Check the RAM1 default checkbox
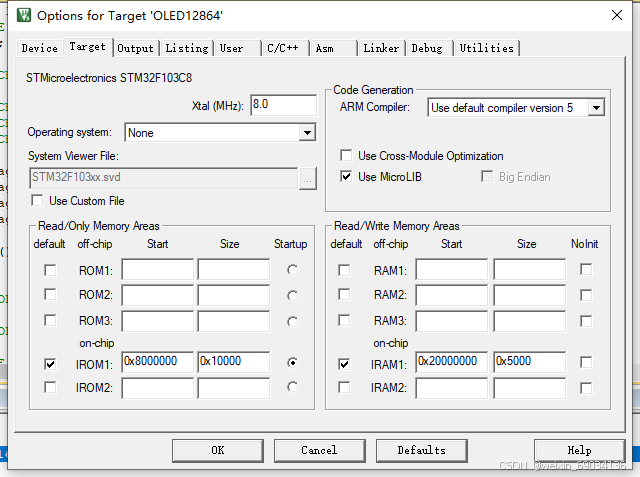This screenshot has height=477, width=640. pyautogui.click(x=344, y=270)
